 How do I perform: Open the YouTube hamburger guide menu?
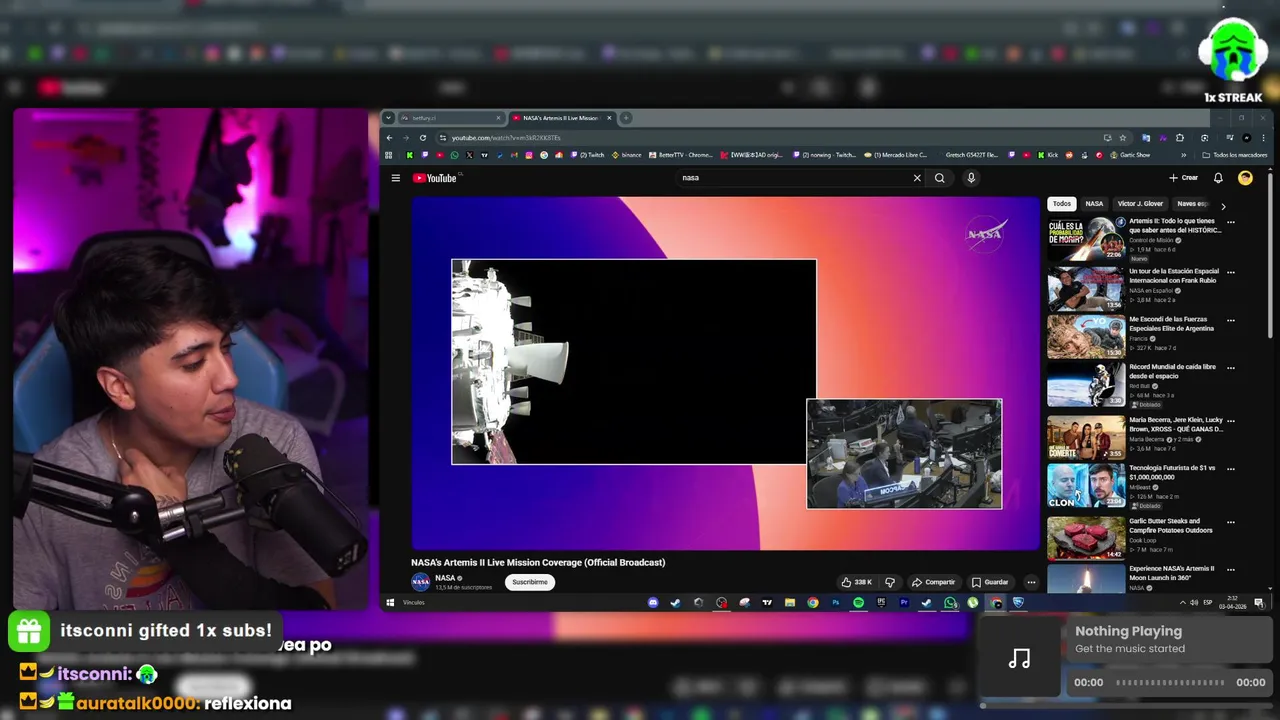(x=395, y=178)
